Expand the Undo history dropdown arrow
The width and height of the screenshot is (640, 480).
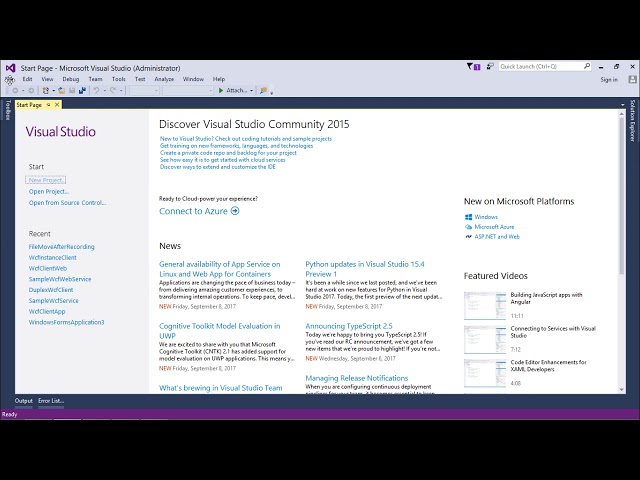click(104, 91)
